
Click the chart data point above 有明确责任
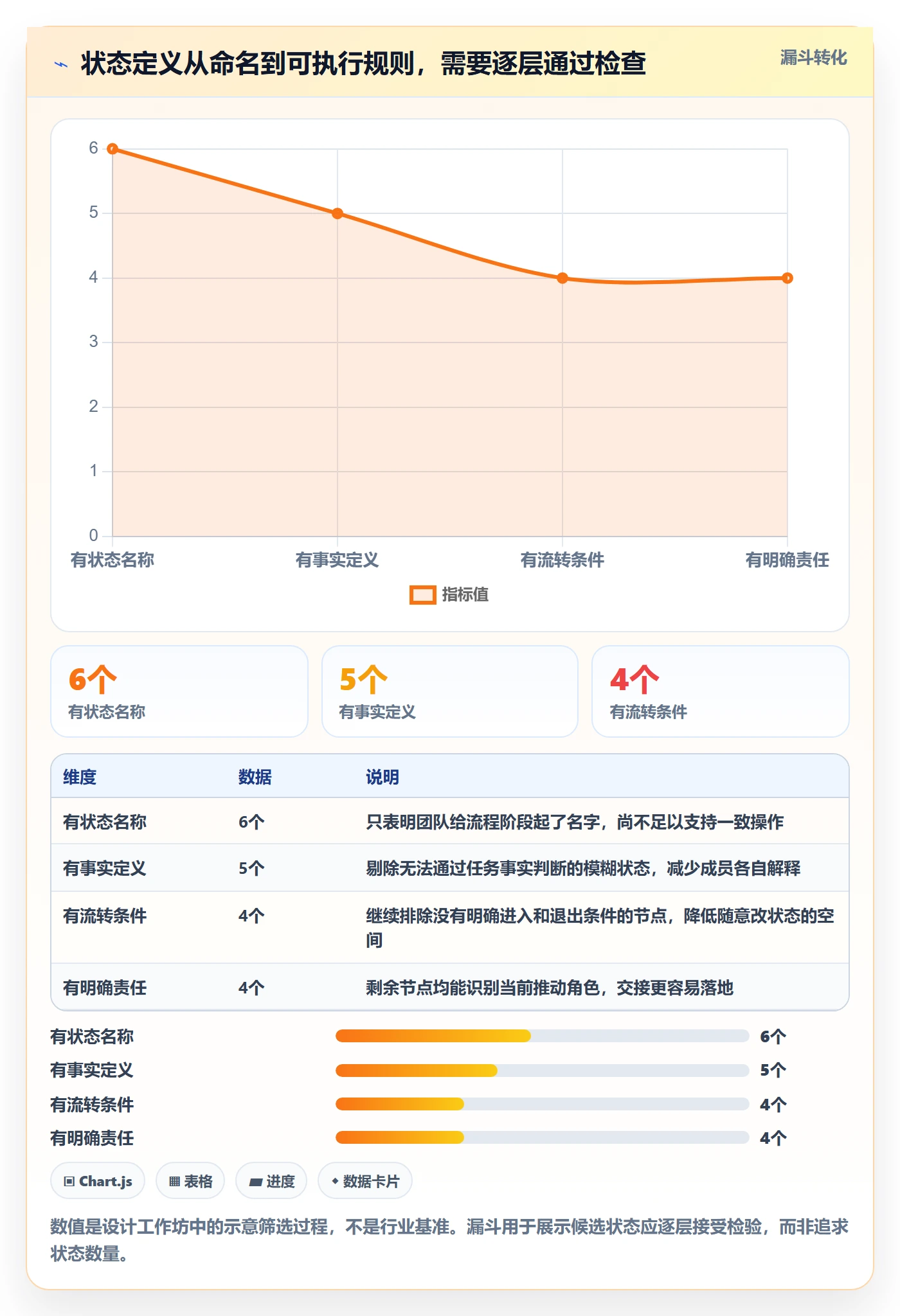coord(788,278)
